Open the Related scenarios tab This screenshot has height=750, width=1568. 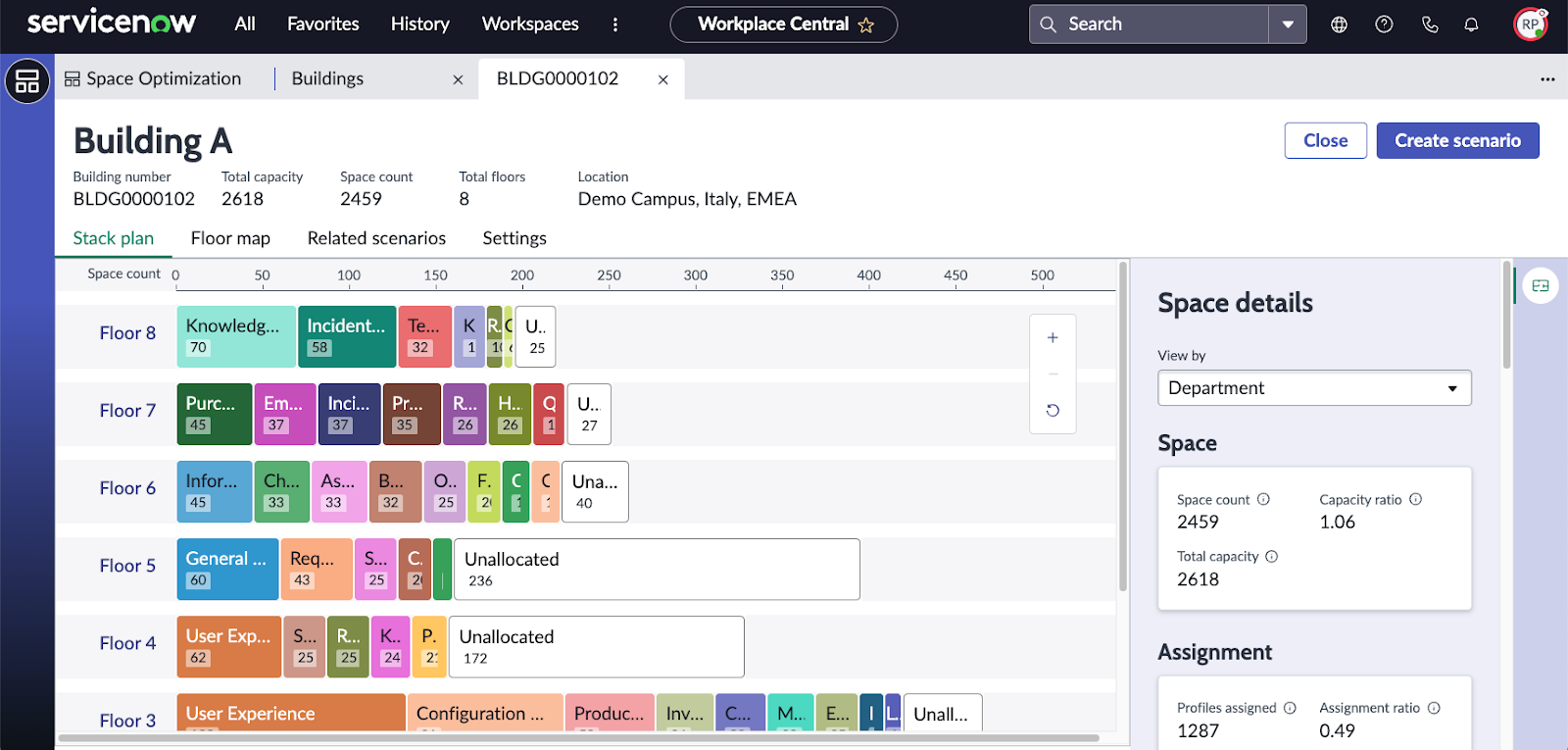coord(376,238)
